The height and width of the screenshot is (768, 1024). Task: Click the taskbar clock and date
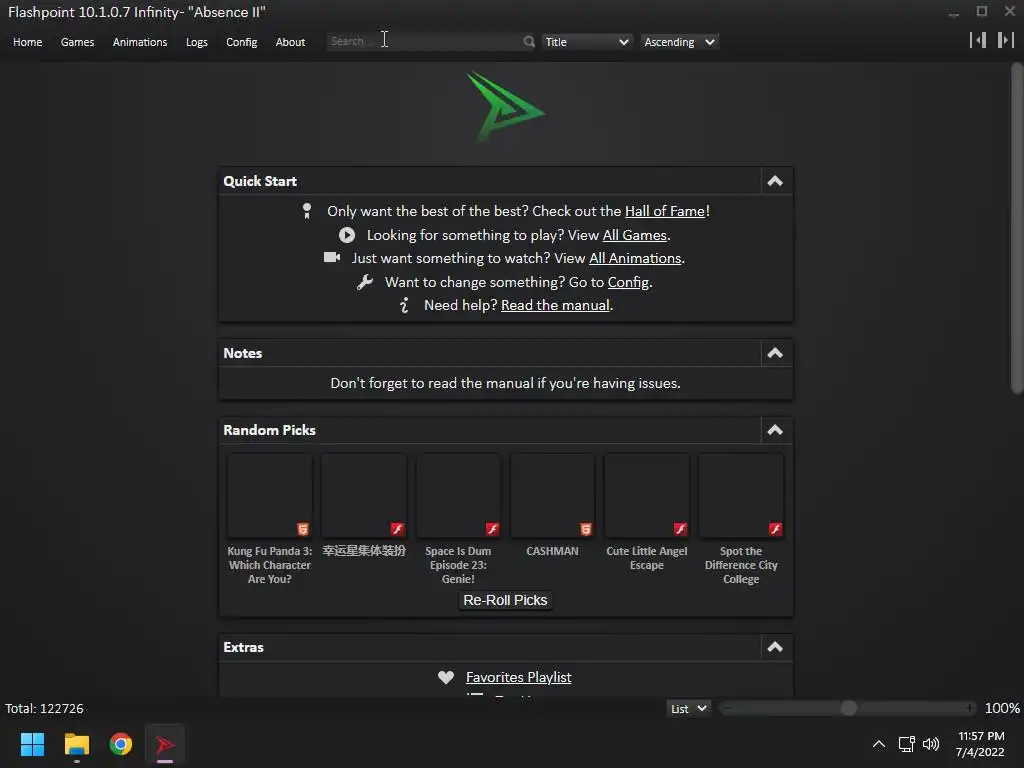pyautogui.click(x=980, y=744)
